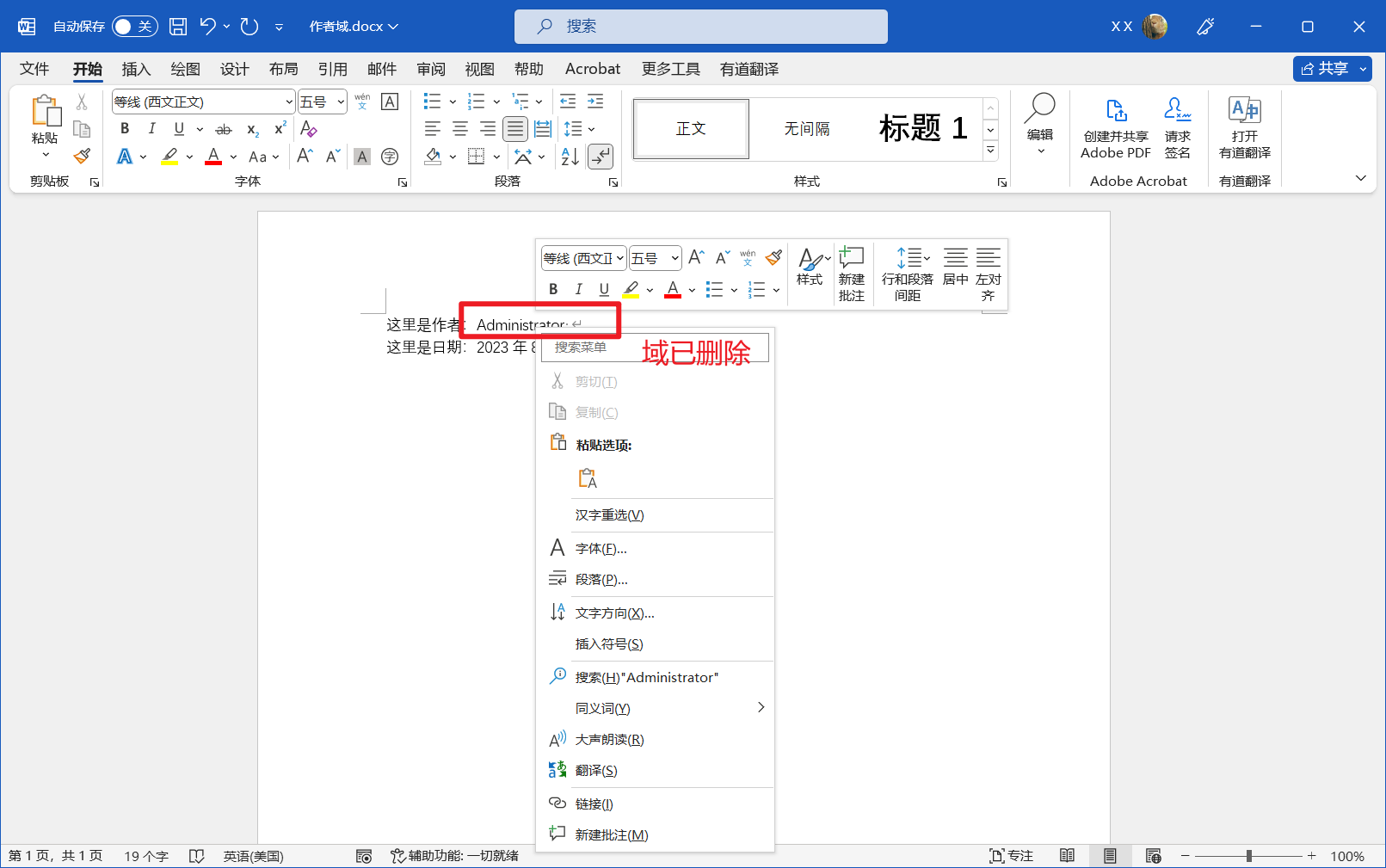Click the red font color swatch
The width and height of the screenshot is (1386, 868).
(x=213, y=156)
